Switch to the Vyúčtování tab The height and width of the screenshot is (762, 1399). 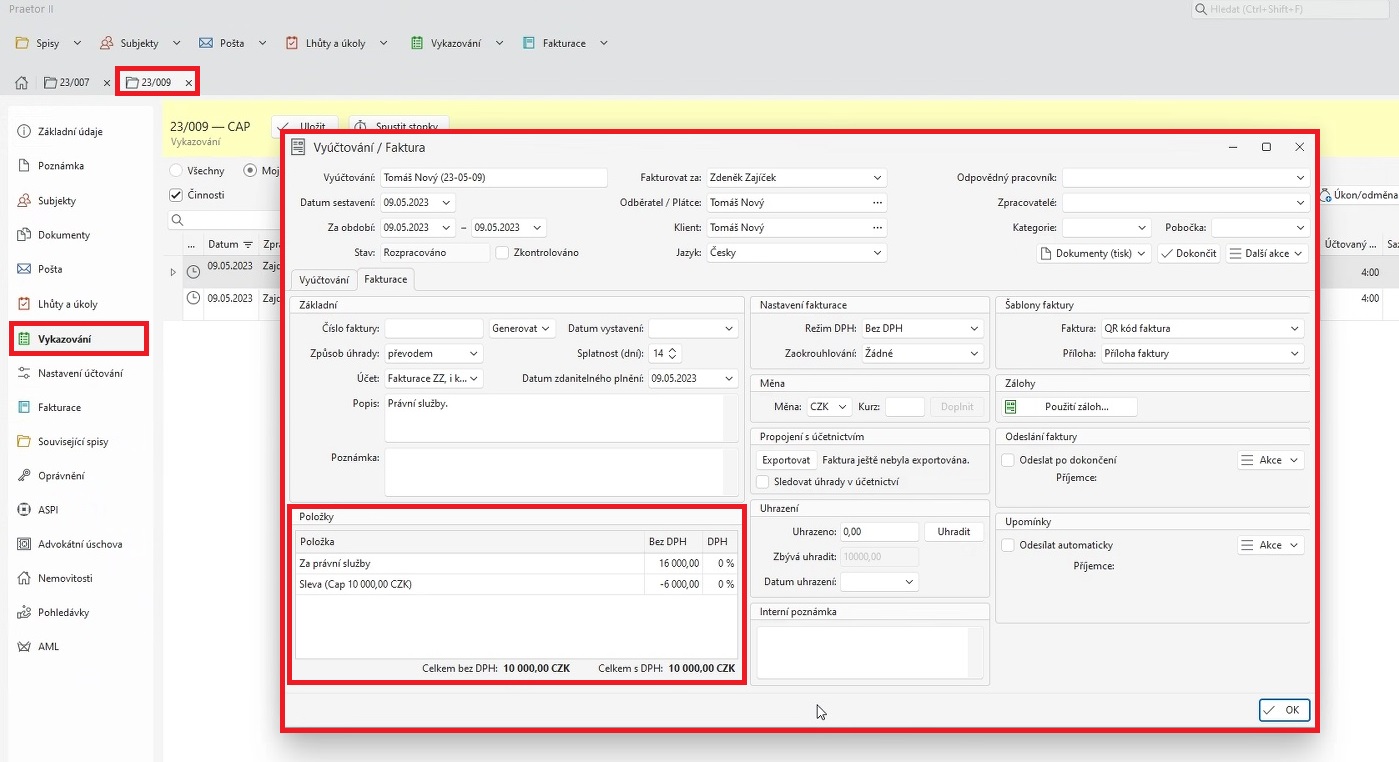tap(324, 280)
